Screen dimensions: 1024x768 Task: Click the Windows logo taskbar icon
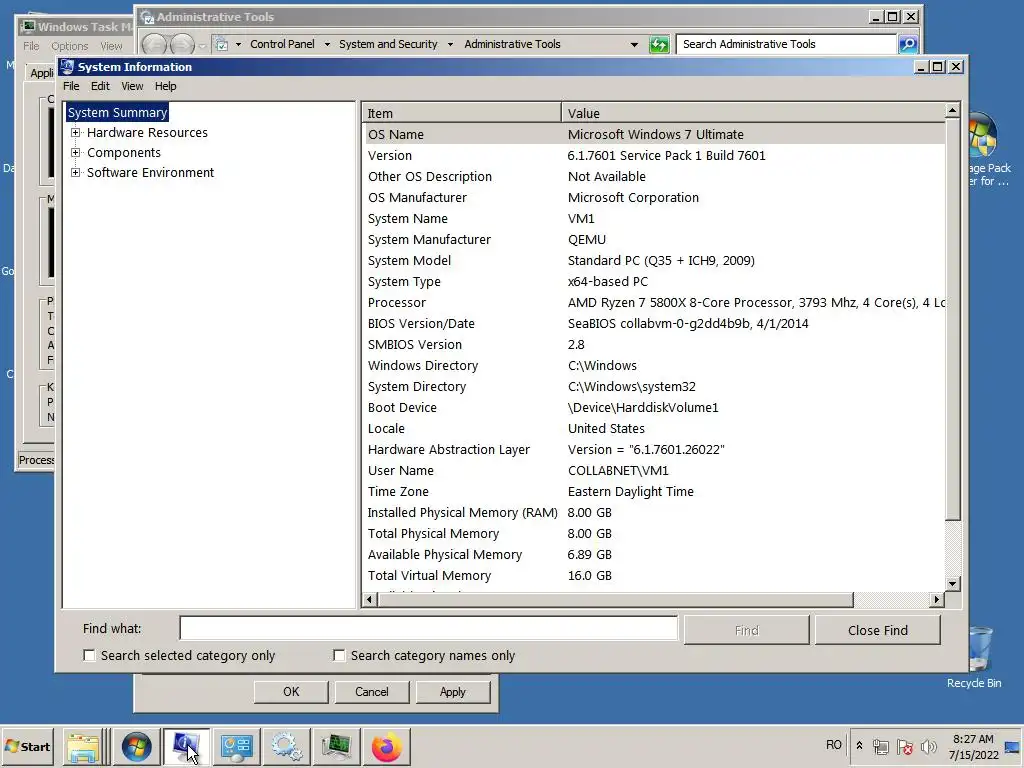point(136,746)
